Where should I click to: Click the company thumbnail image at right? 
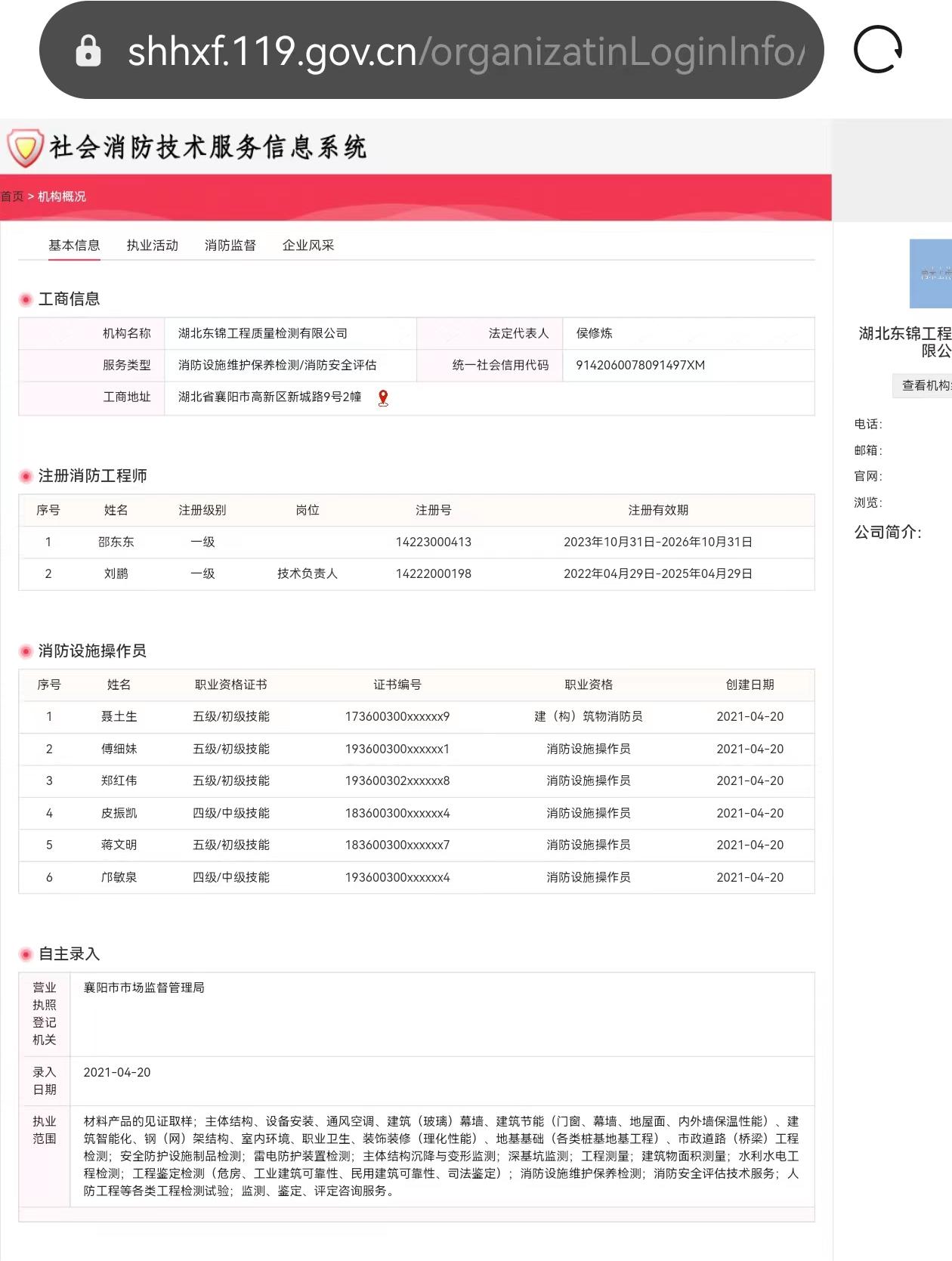pyautogui.click(x=931, y=274)
